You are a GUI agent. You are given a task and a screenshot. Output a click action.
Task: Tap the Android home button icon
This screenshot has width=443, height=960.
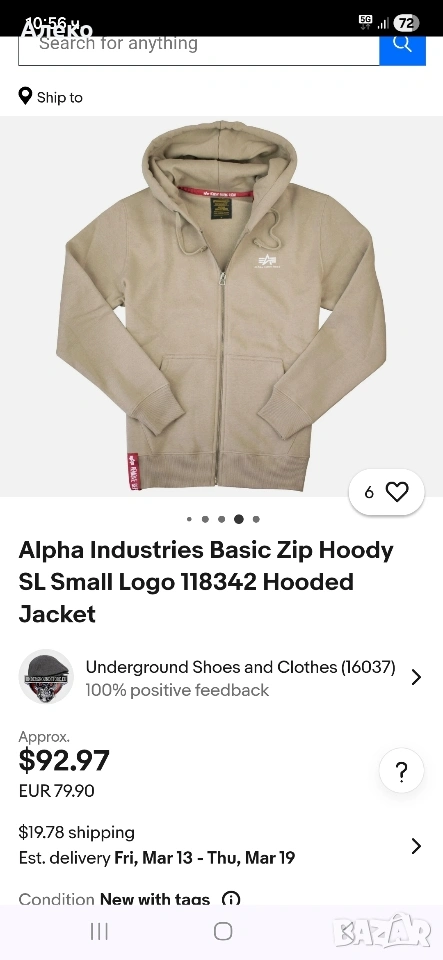point(223,931)
